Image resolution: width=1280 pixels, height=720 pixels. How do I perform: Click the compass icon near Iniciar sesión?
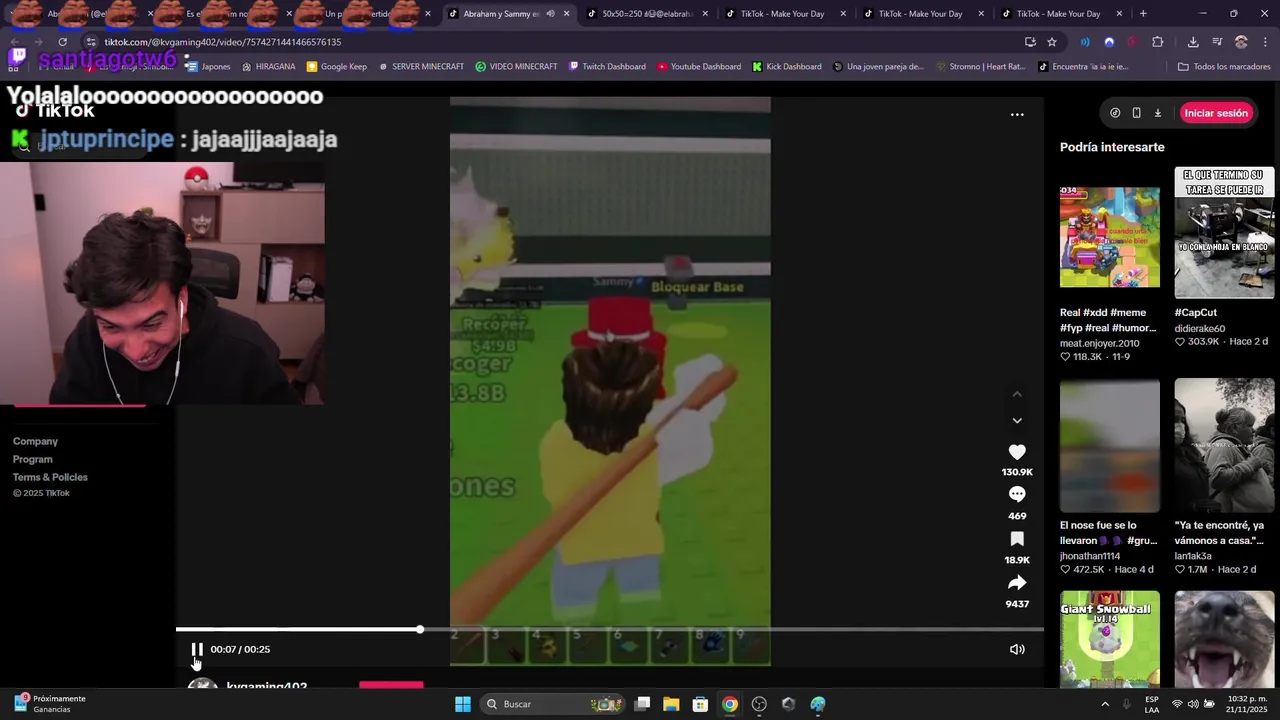1115,113
